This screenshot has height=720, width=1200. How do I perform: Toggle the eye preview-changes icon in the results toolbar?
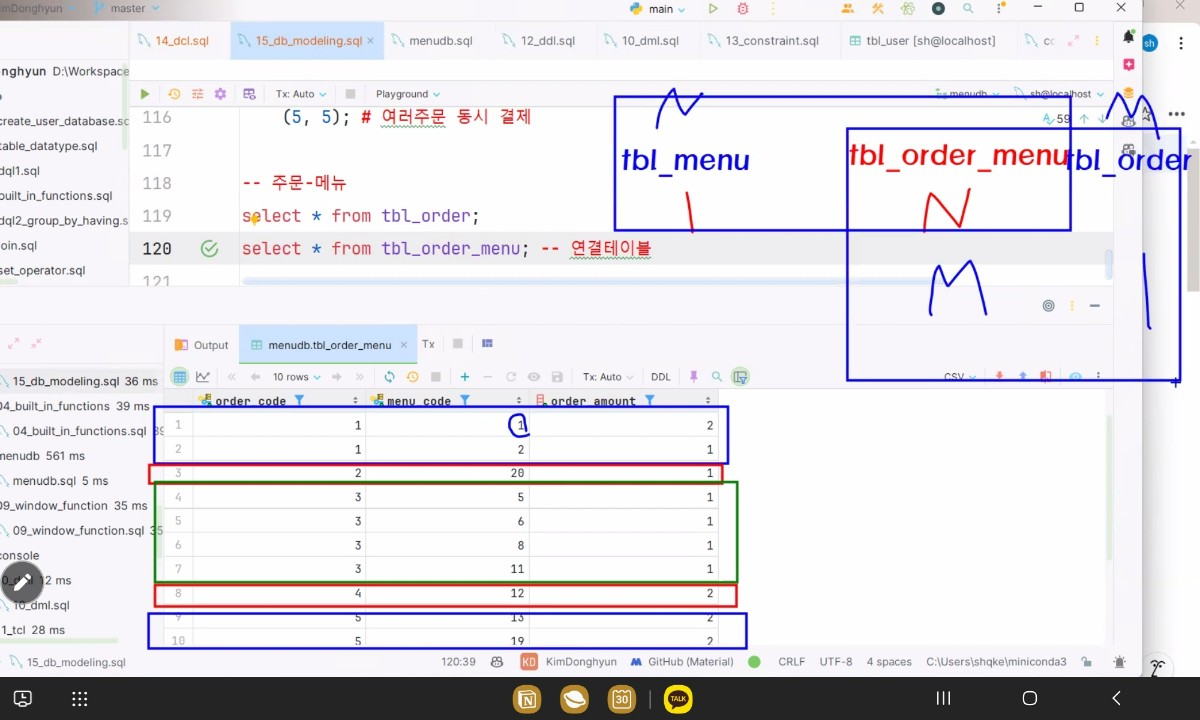click(x=534, y=377)
